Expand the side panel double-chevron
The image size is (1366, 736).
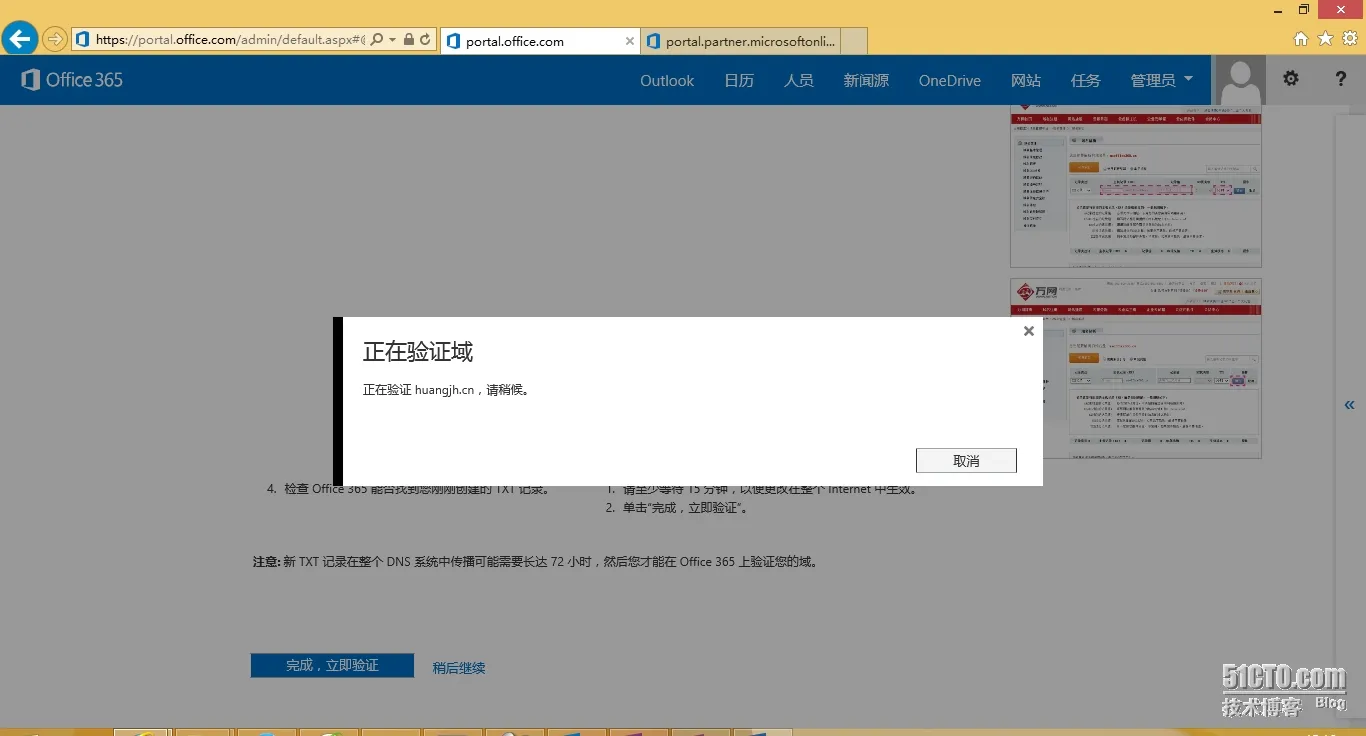click(1349, 405)
